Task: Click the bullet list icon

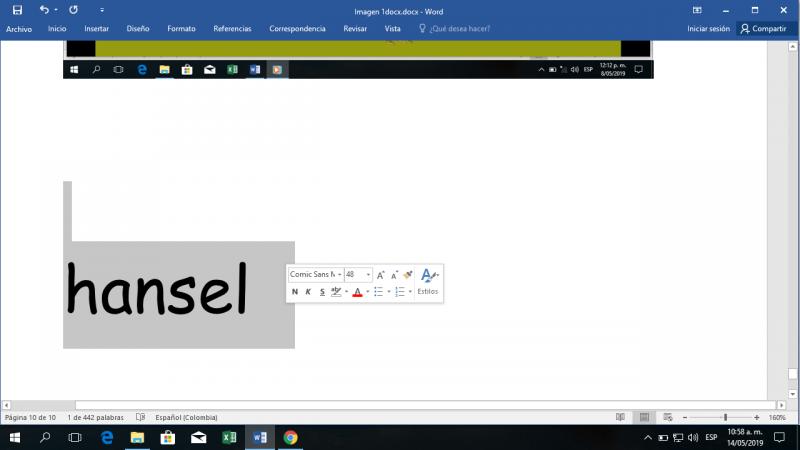Action: [x=379, y=292]
